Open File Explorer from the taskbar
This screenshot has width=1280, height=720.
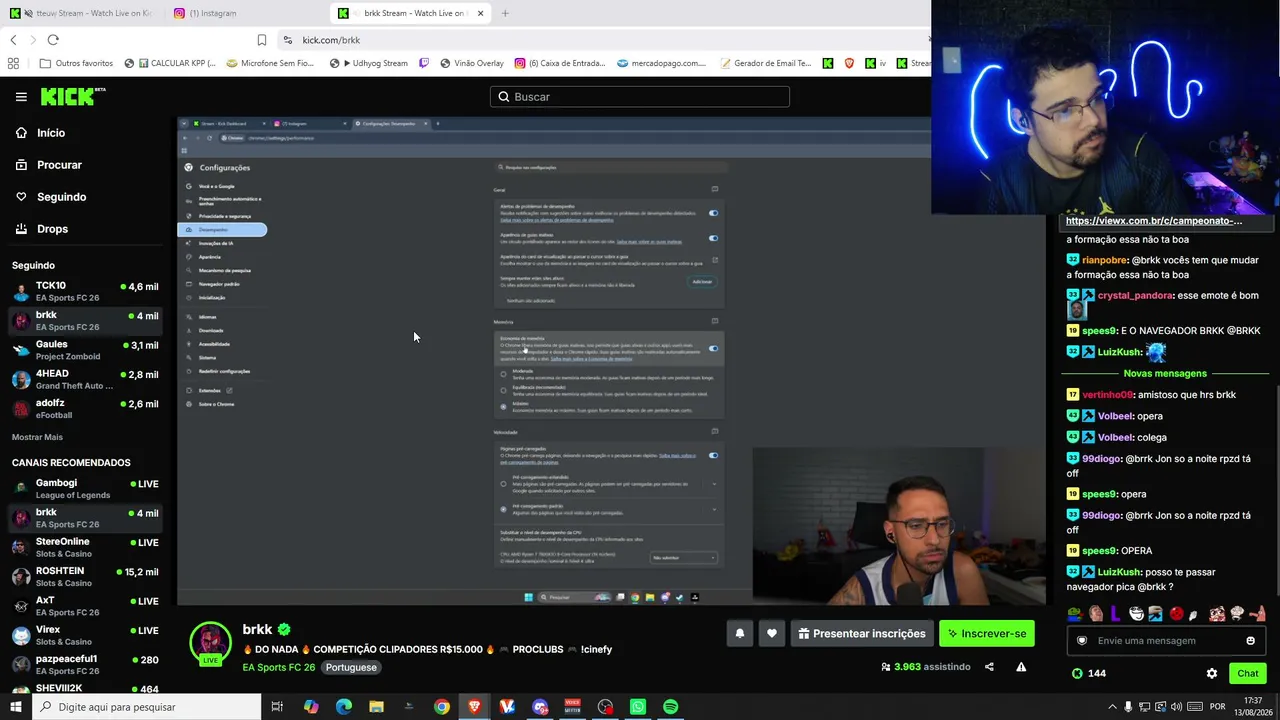point(376,707)
